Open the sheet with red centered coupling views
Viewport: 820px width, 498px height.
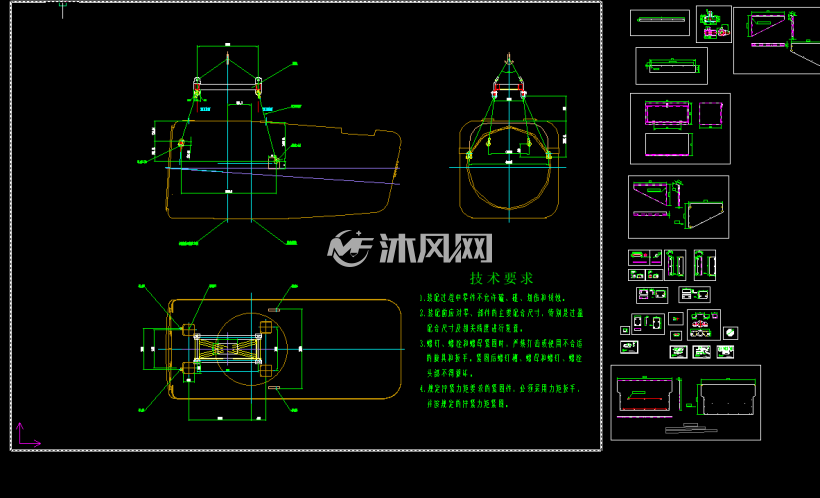[704, 325]
